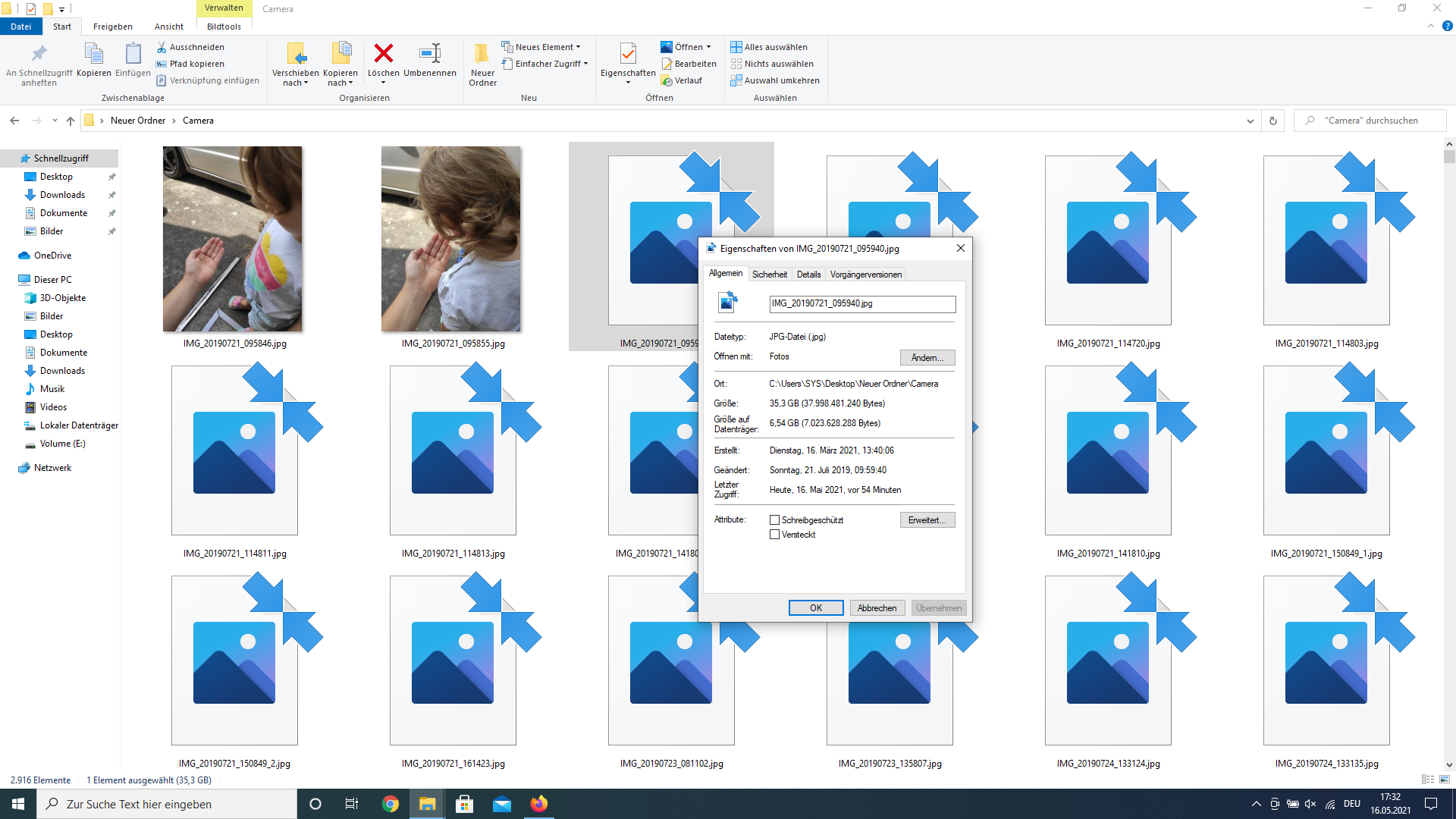
Task: Go back with the back arrow
Action: click(x=14, y=121)
